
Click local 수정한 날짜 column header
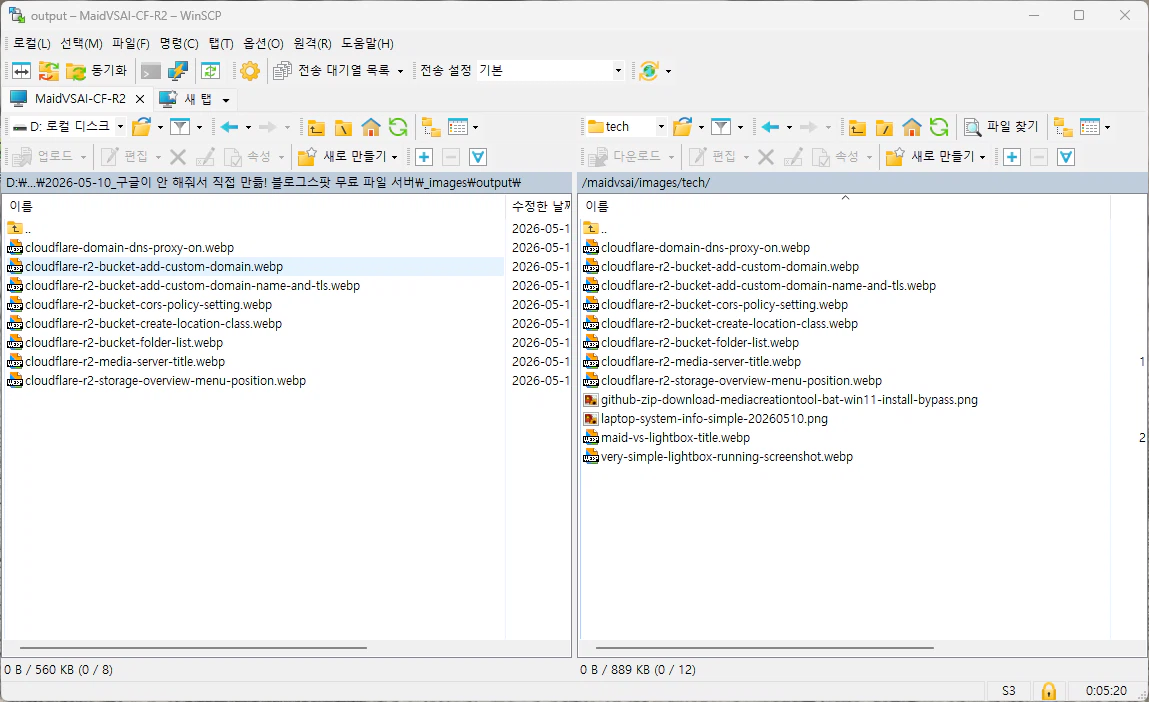539,207
